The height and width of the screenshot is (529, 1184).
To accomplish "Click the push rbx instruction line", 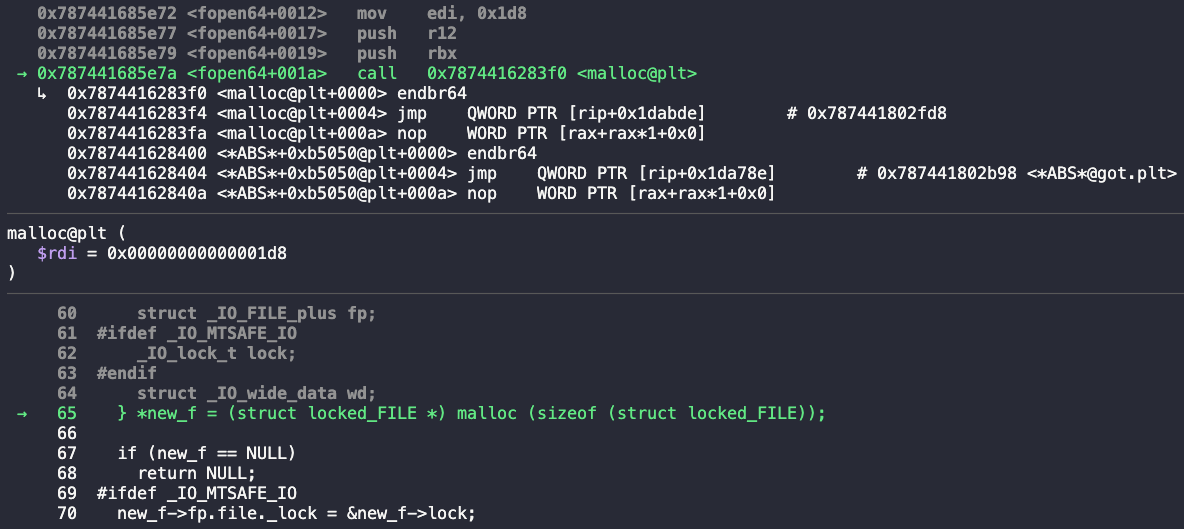I will pyautogui.click(x=246, y=54).
